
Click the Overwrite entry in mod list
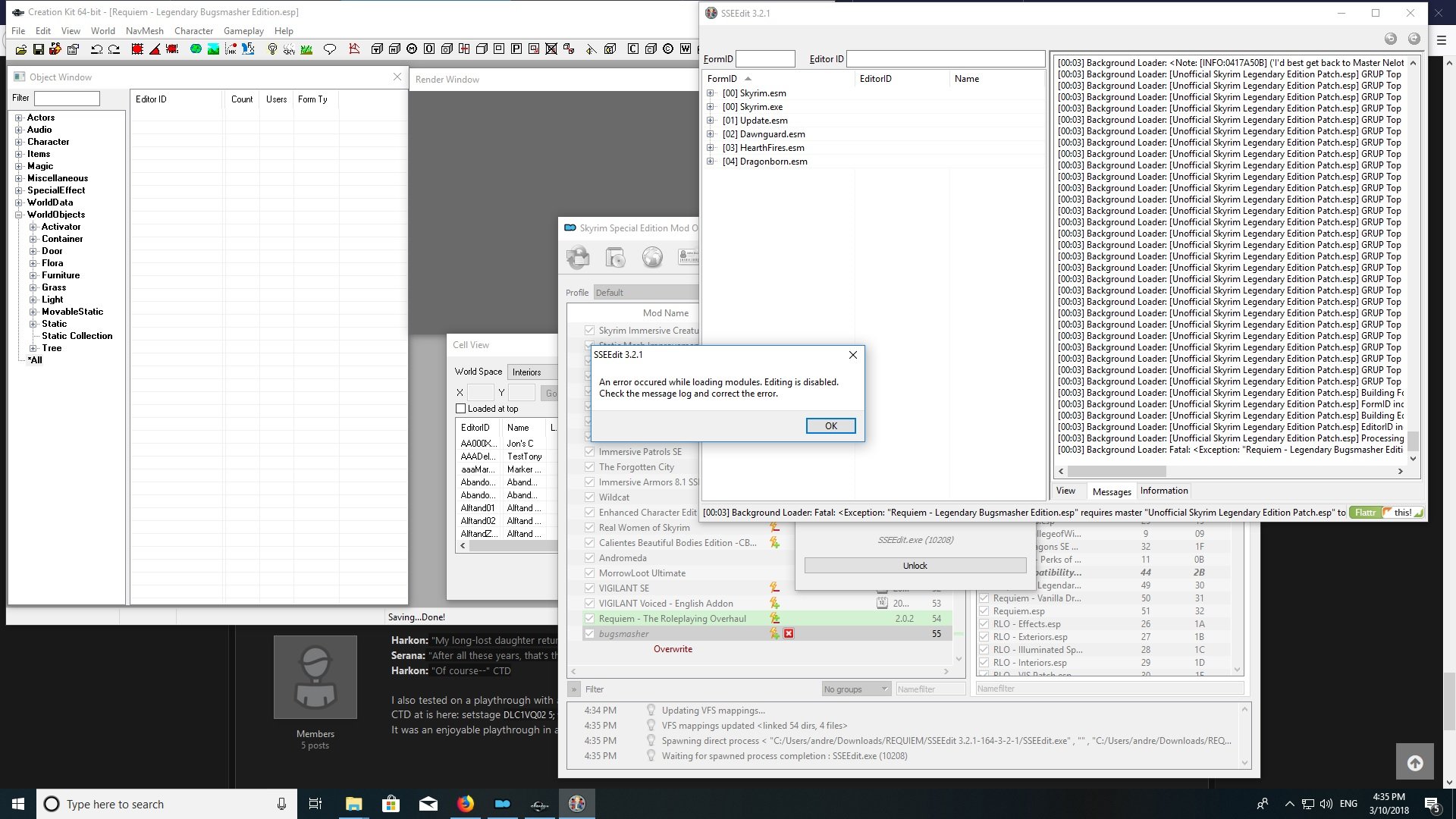click(x=673, y=649)
